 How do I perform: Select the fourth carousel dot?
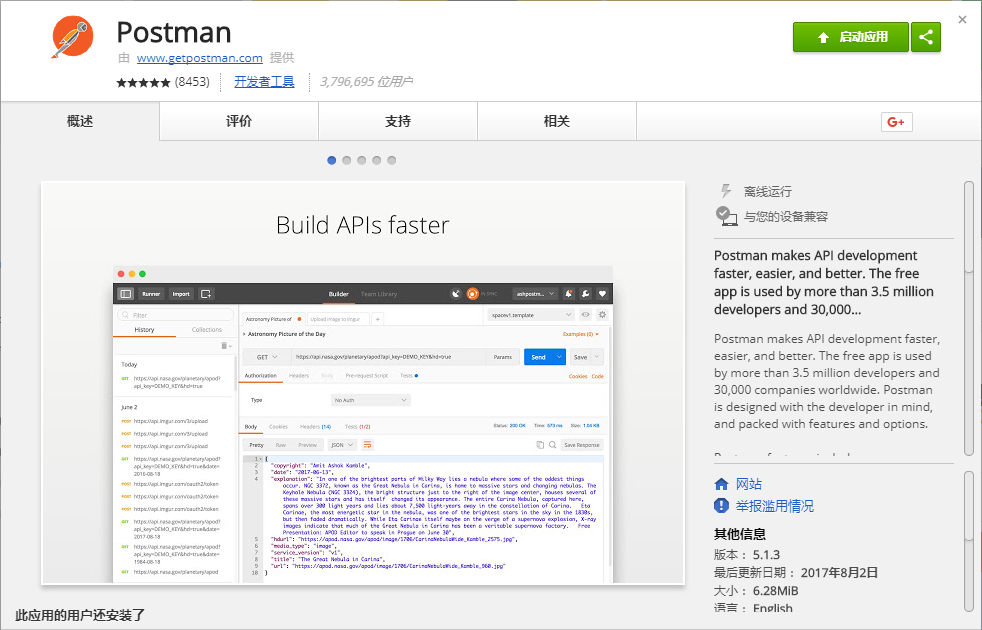pyautogui.click(x=377, y=160)
